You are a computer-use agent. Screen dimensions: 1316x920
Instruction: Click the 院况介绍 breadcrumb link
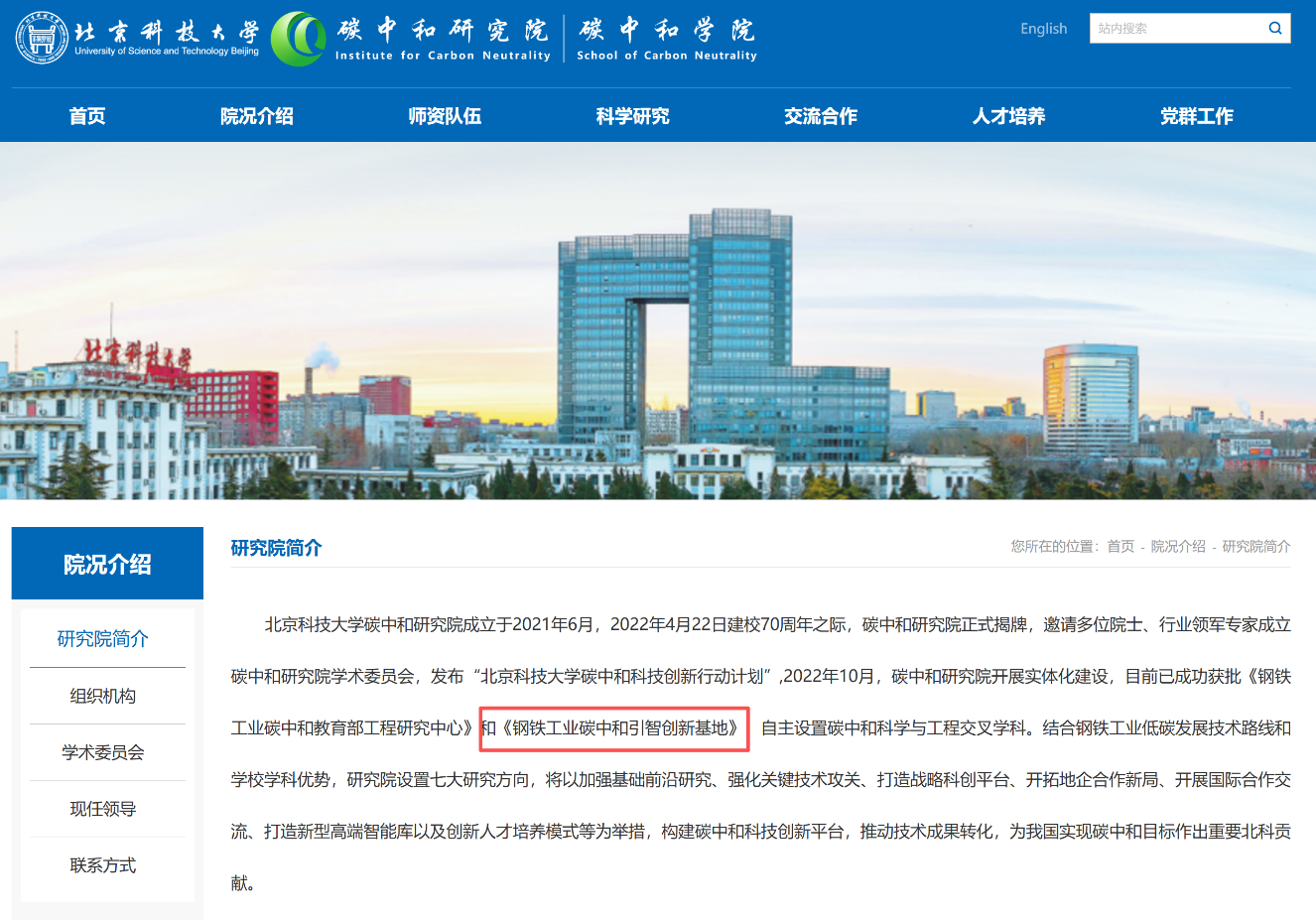[x=1177, y=547]
